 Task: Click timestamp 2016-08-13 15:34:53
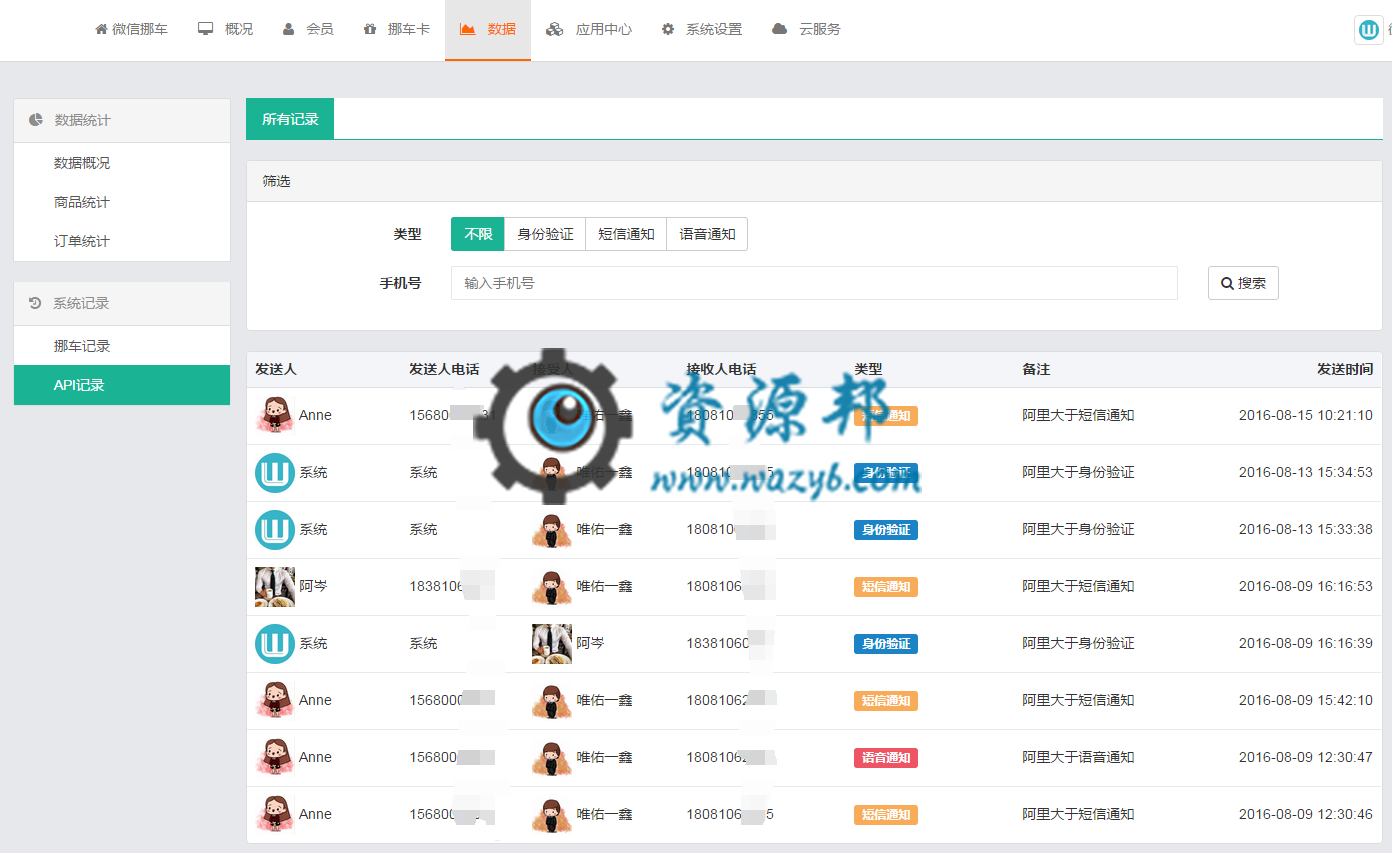[x=1306, y=472]
